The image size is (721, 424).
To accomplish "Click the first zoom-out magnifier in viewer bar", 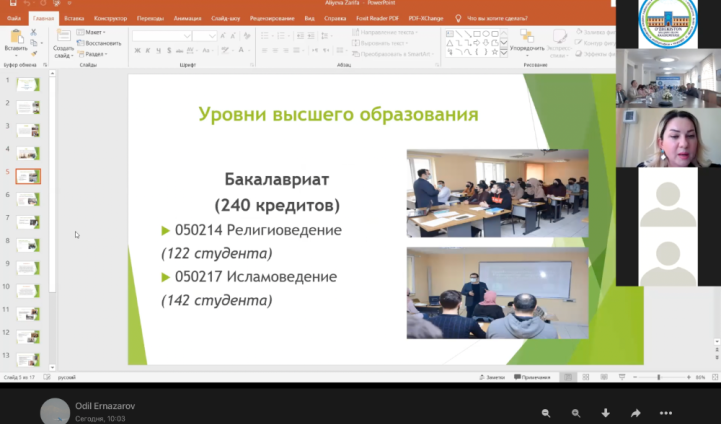I will (x=546, y=413).
